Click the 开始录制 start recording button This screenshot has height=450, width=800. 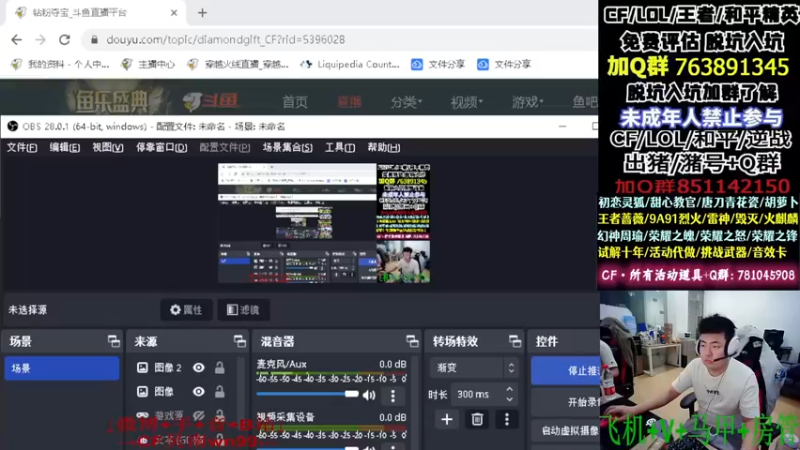tap(565, 402)
